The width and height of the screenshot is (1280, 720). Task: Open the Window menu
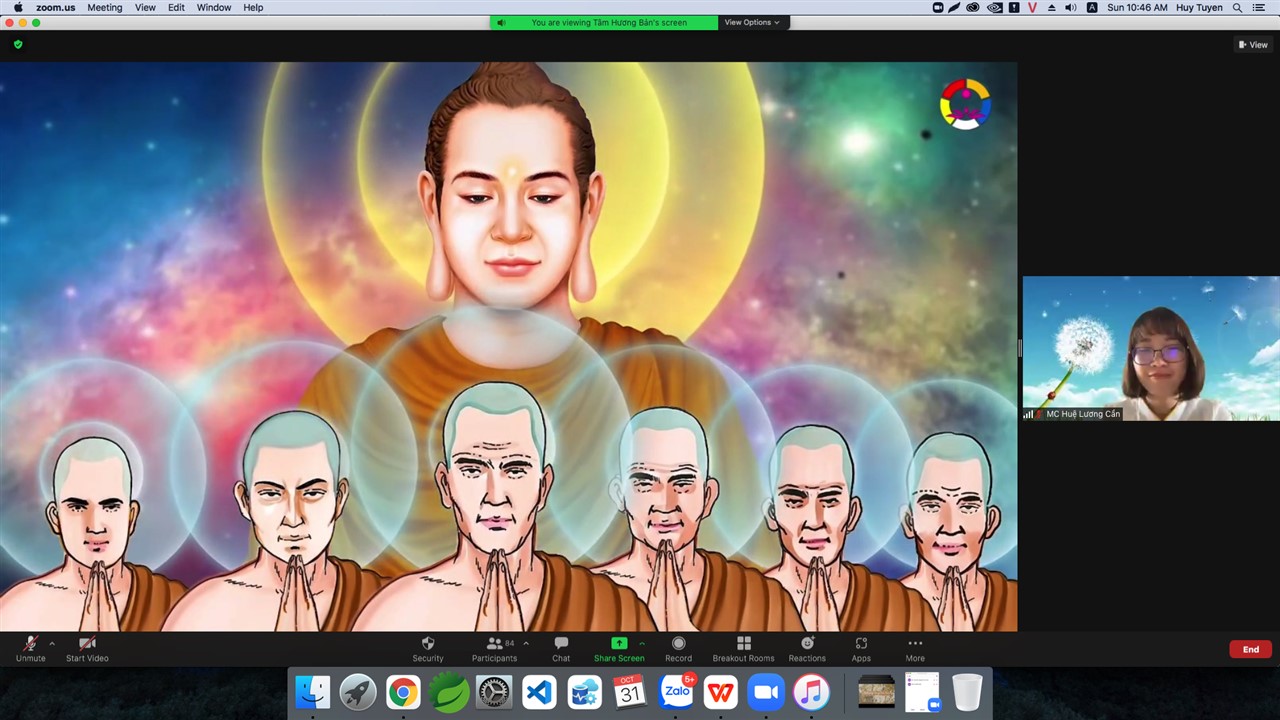click(x=214, y=7)
